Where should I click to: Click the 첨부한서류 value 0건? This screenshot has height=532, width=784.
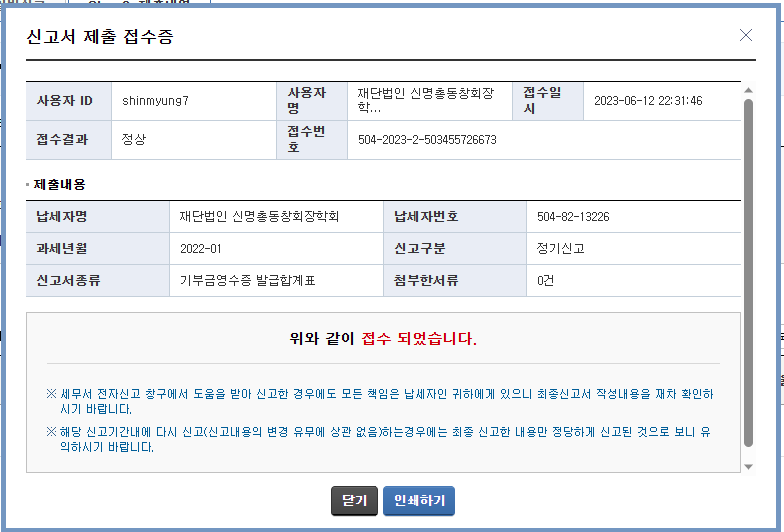[545, 280]
